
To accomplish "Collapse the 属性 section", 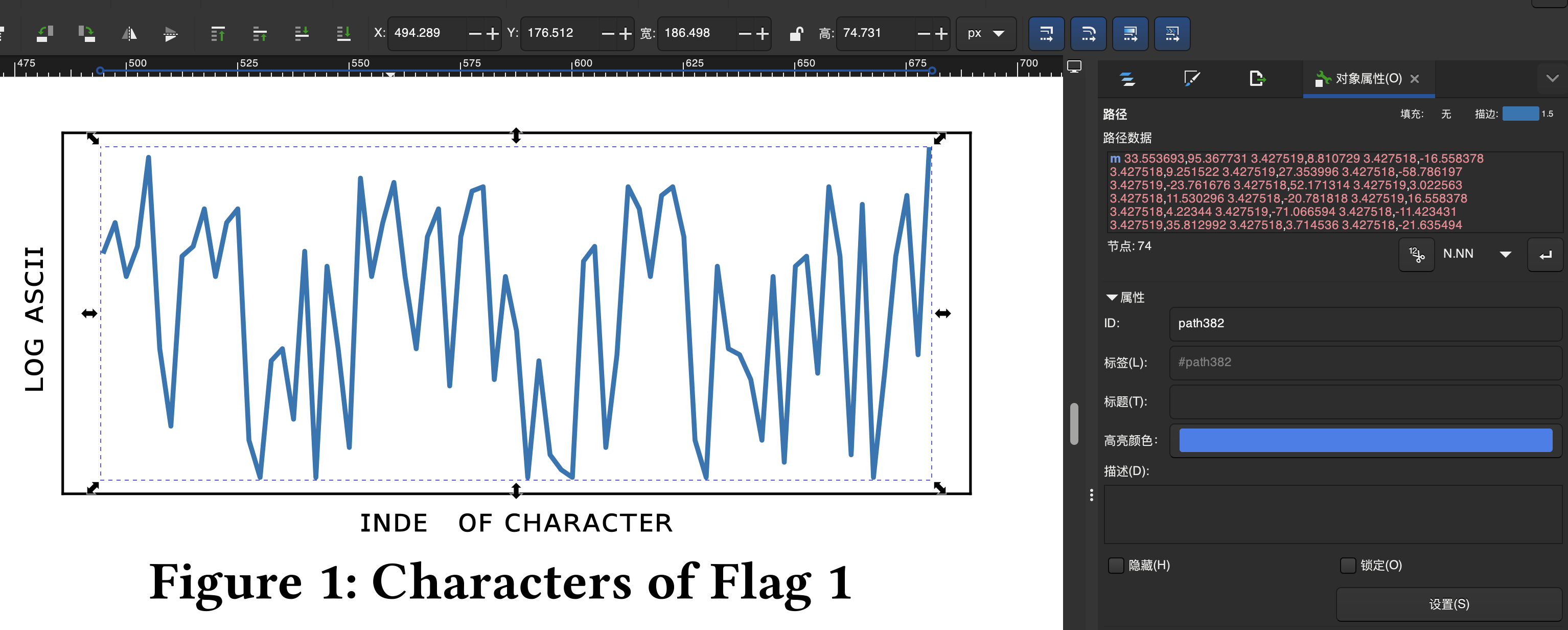I will (1124, 297).
